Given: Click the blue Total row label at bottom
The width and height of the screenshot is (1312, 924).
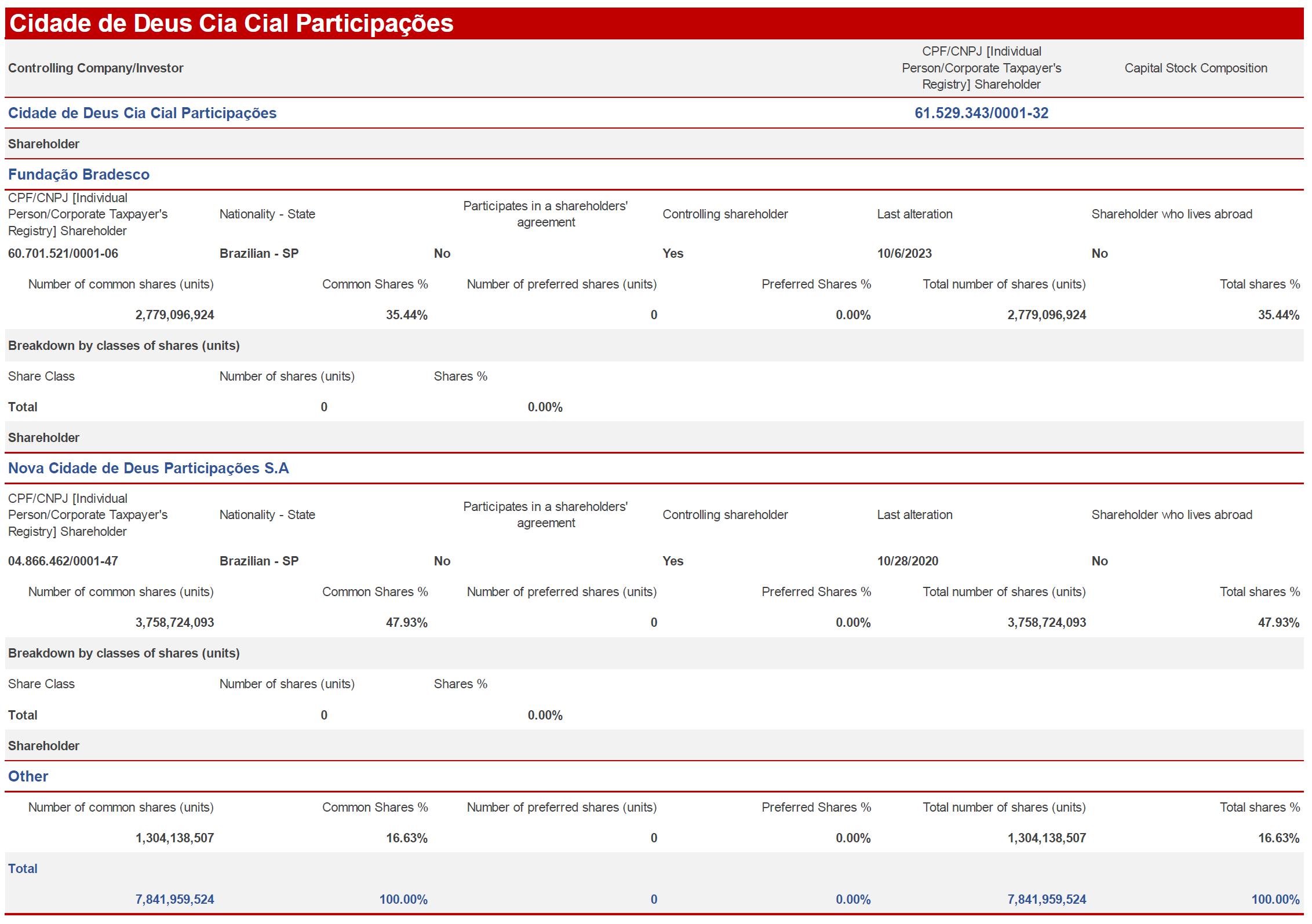Looking at the screenshot, I should [23, 868].
